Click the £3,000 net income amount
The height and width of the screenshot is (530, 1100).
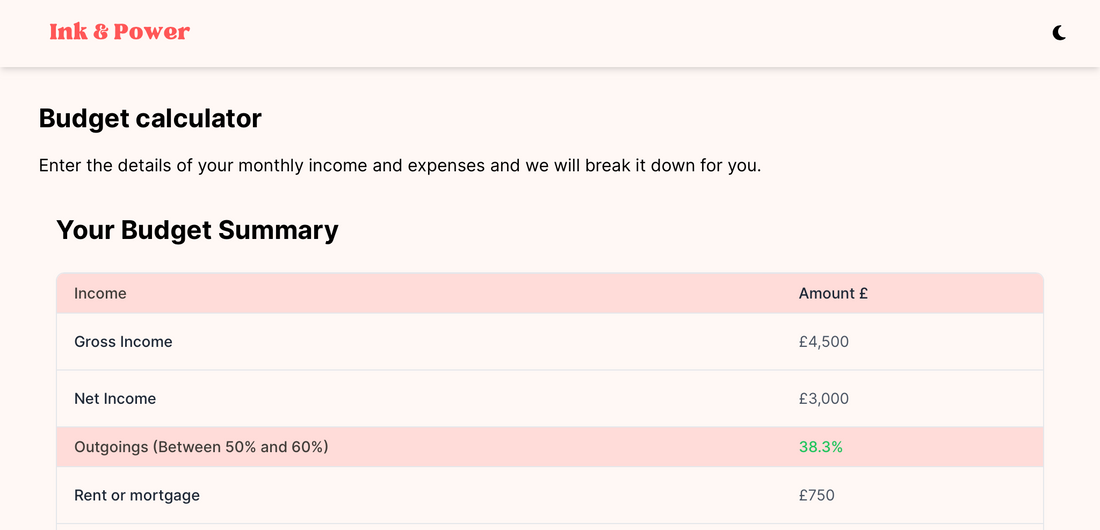(x=824, y=399)
